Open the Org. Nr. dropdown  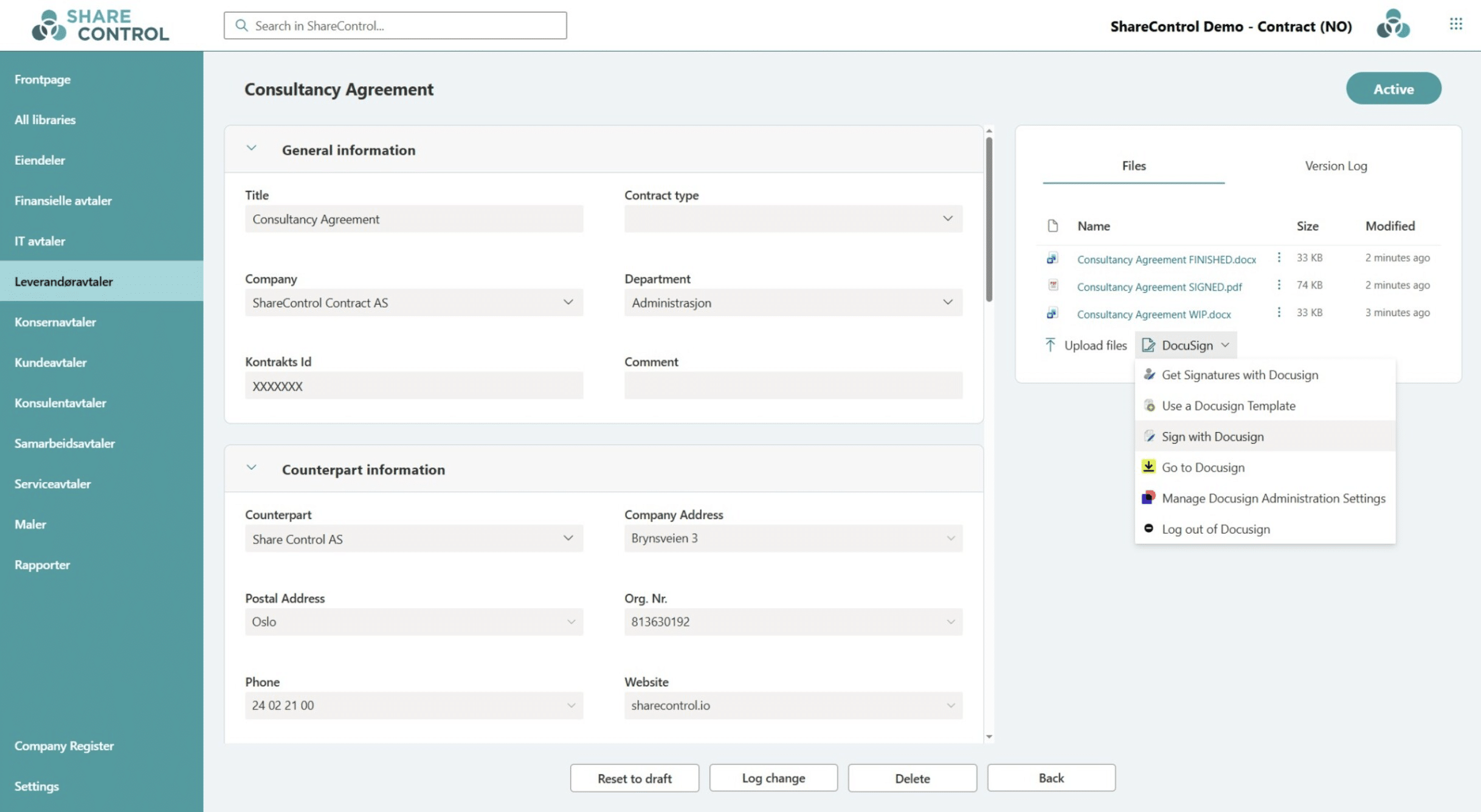tap(793, 622)
